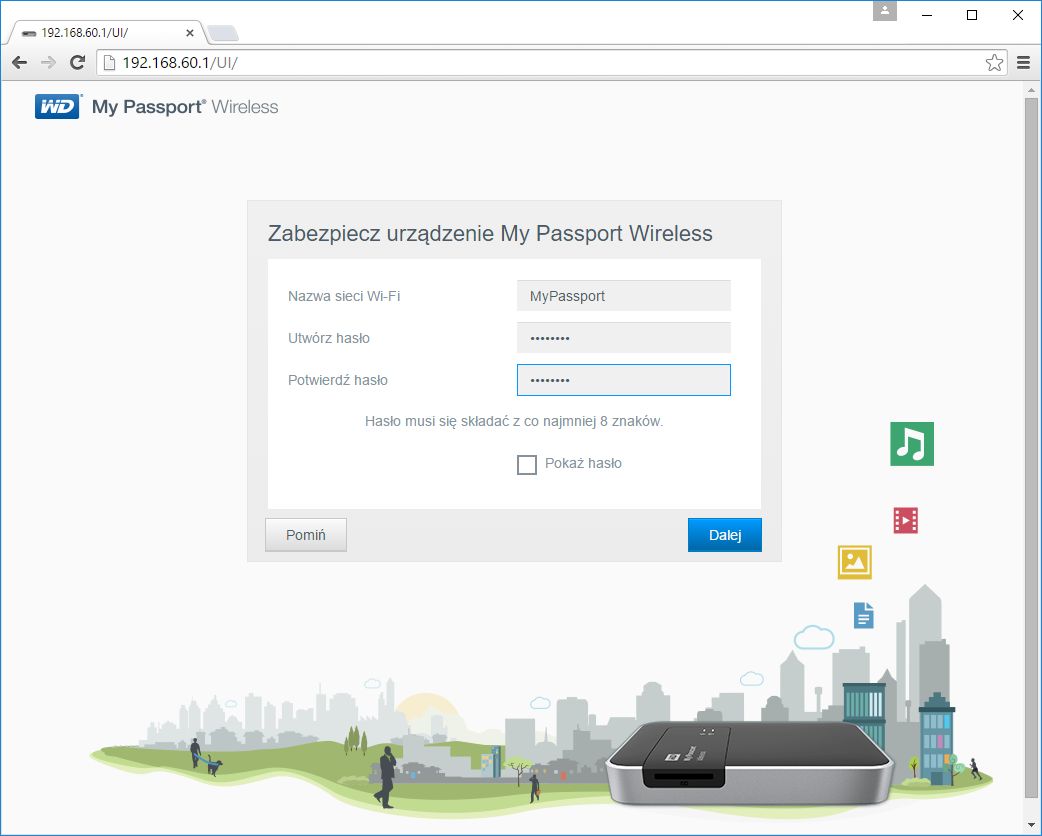Click the browser forward arrow
This screenshot has height=836, width=1042.
47,62
